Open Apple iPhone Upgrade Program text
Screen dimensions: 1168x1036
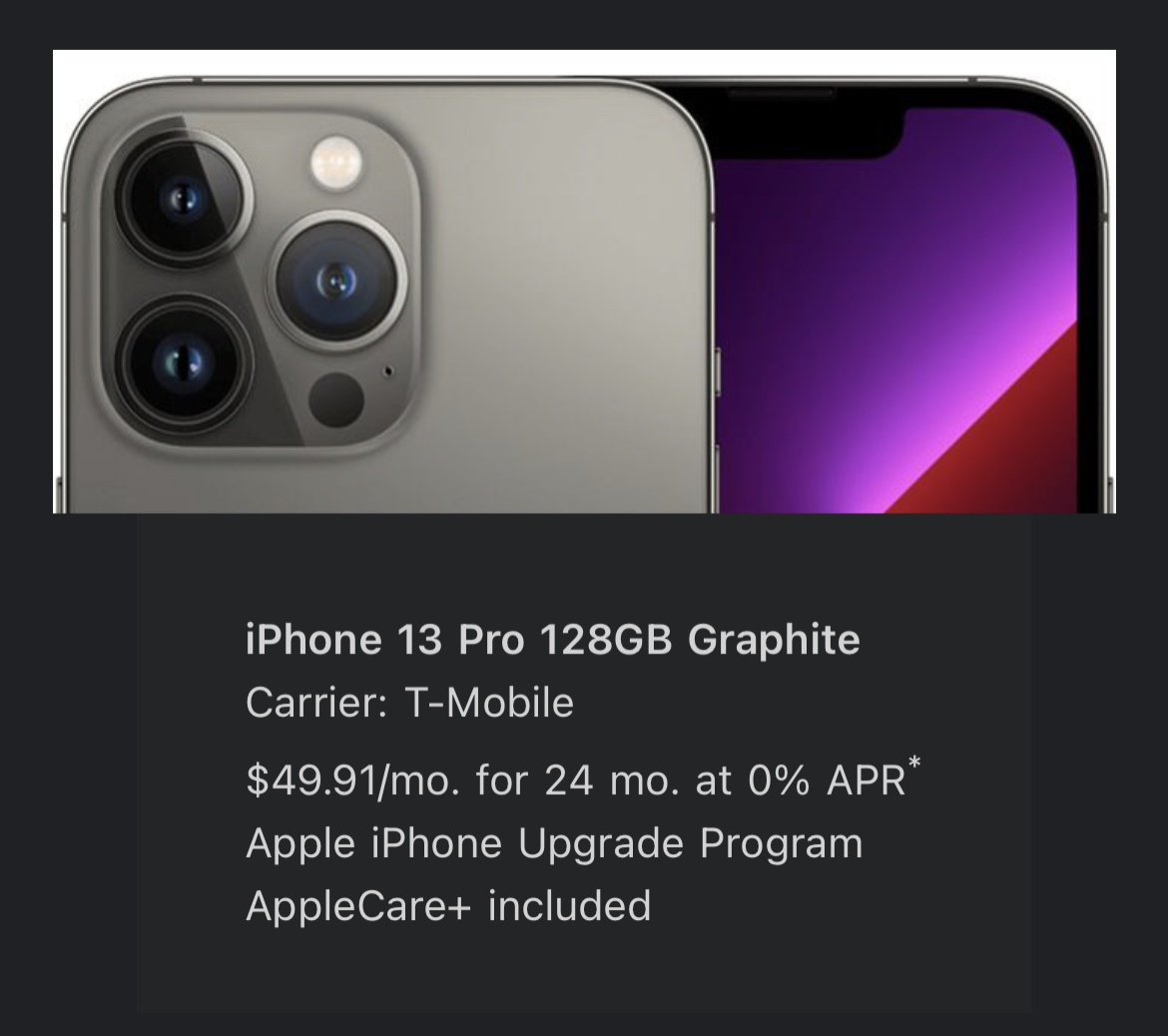click(x=554, y=844)
